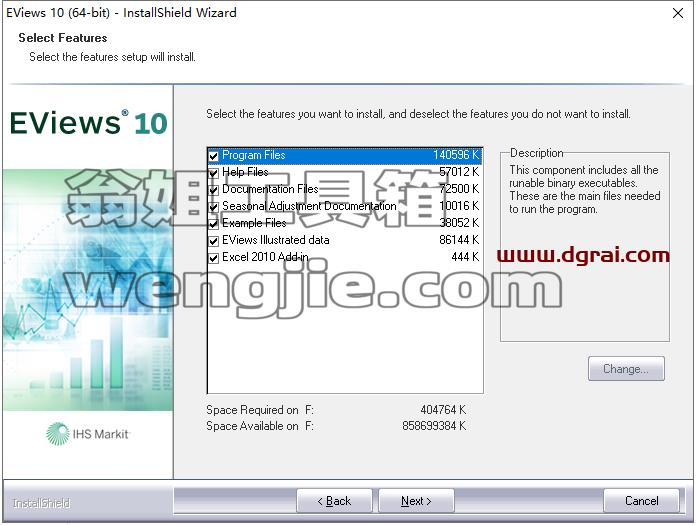Viewport: 696px width, 525px height.
Task: Click the EViews 10 logo
Action: (x=88, y=122)
